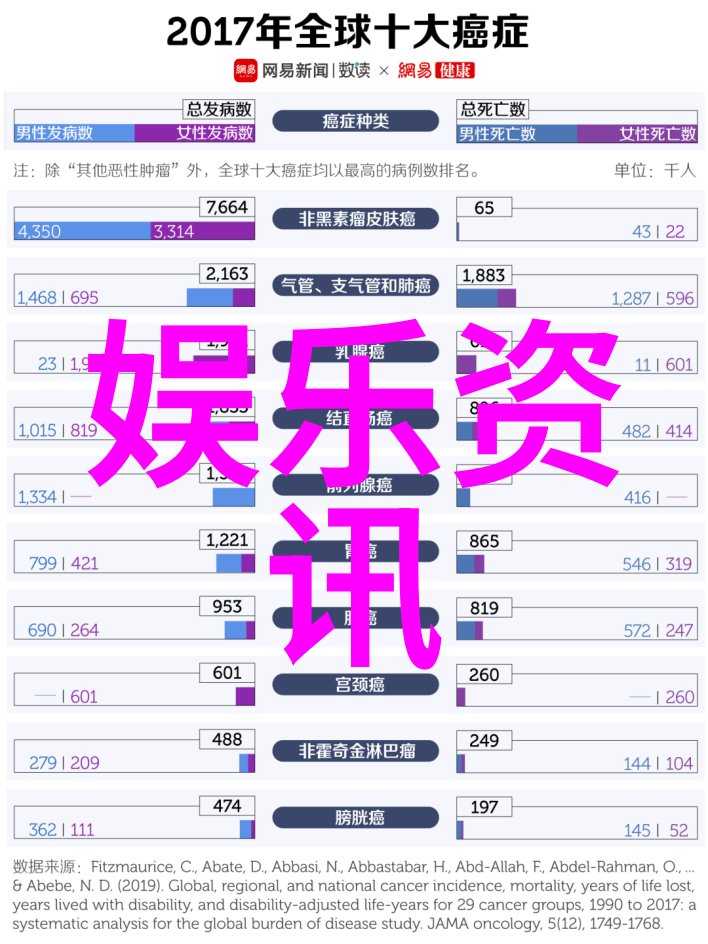Viewport: 708px width, 944px height.
Task: Click the 非霍奇金淋巴瘤 label pill
Action: 356,751
